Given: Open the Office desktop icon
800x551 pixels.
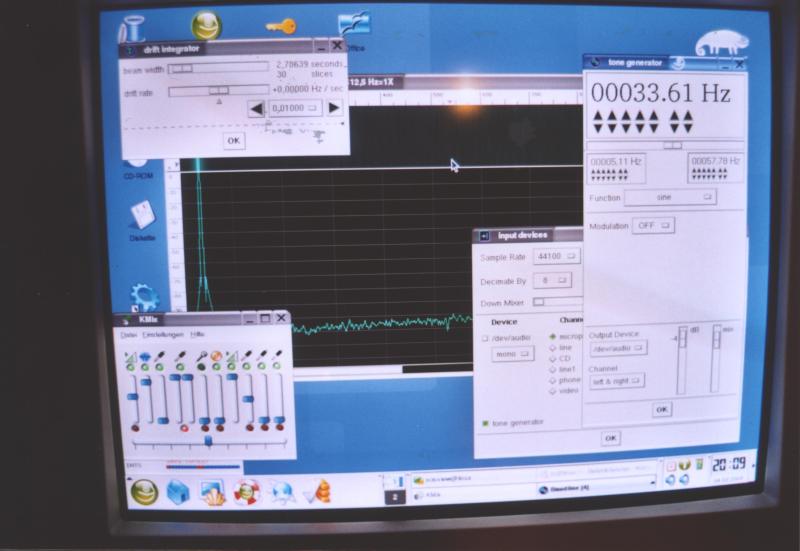Looking at the screenshot, I should coord(354,26).
